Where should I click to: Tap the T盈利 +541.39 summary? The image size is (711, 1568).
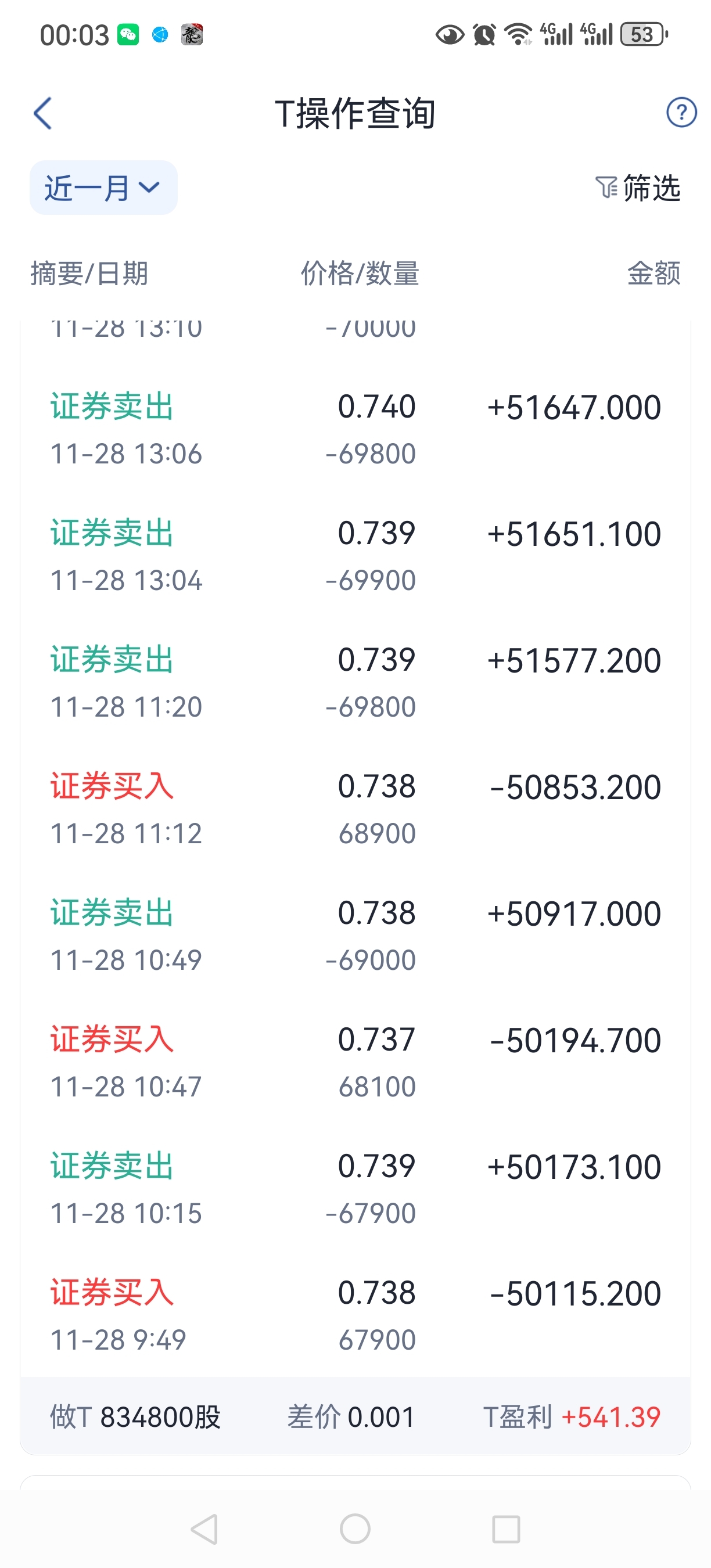click(571, 1417)
